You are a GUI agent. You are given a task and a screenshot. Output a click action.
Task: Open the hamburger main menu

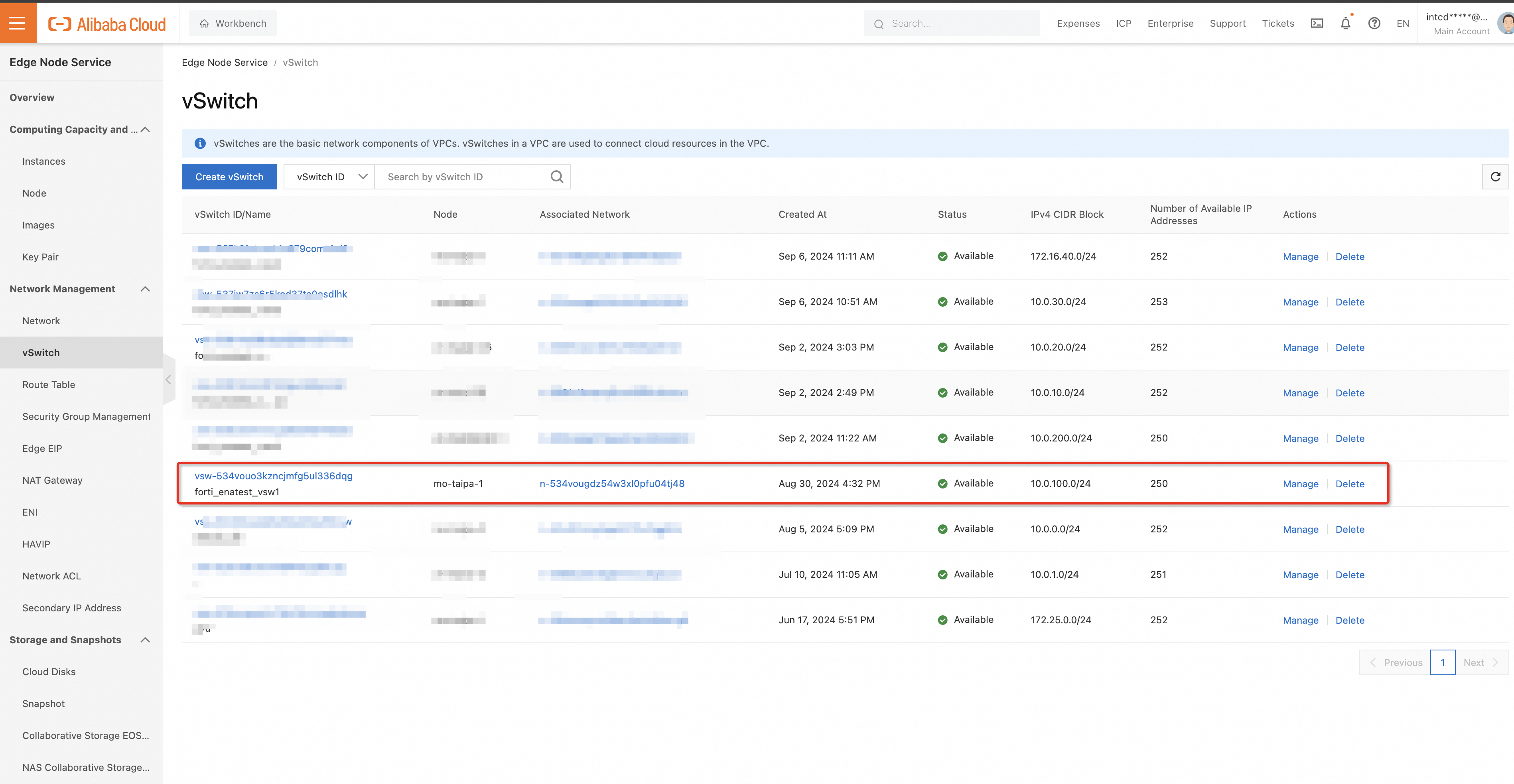pos(18,23)
